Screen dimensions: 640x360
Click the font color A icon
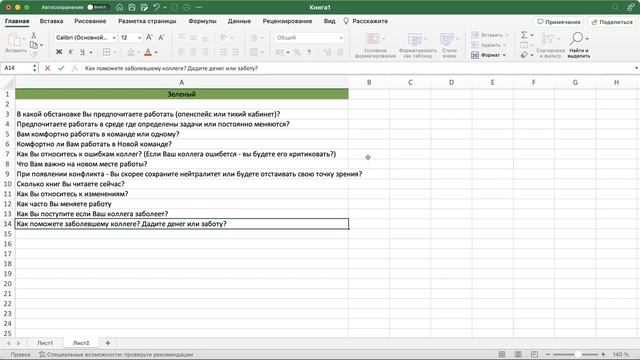tap(148, 52)
